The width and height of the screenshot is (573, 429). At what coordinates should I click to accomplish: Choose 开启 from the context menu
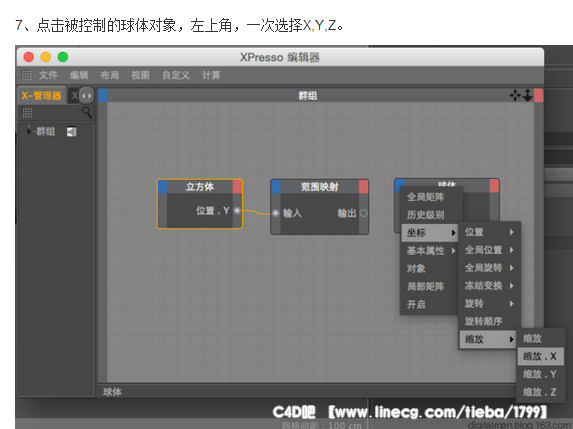coord(430,304)
